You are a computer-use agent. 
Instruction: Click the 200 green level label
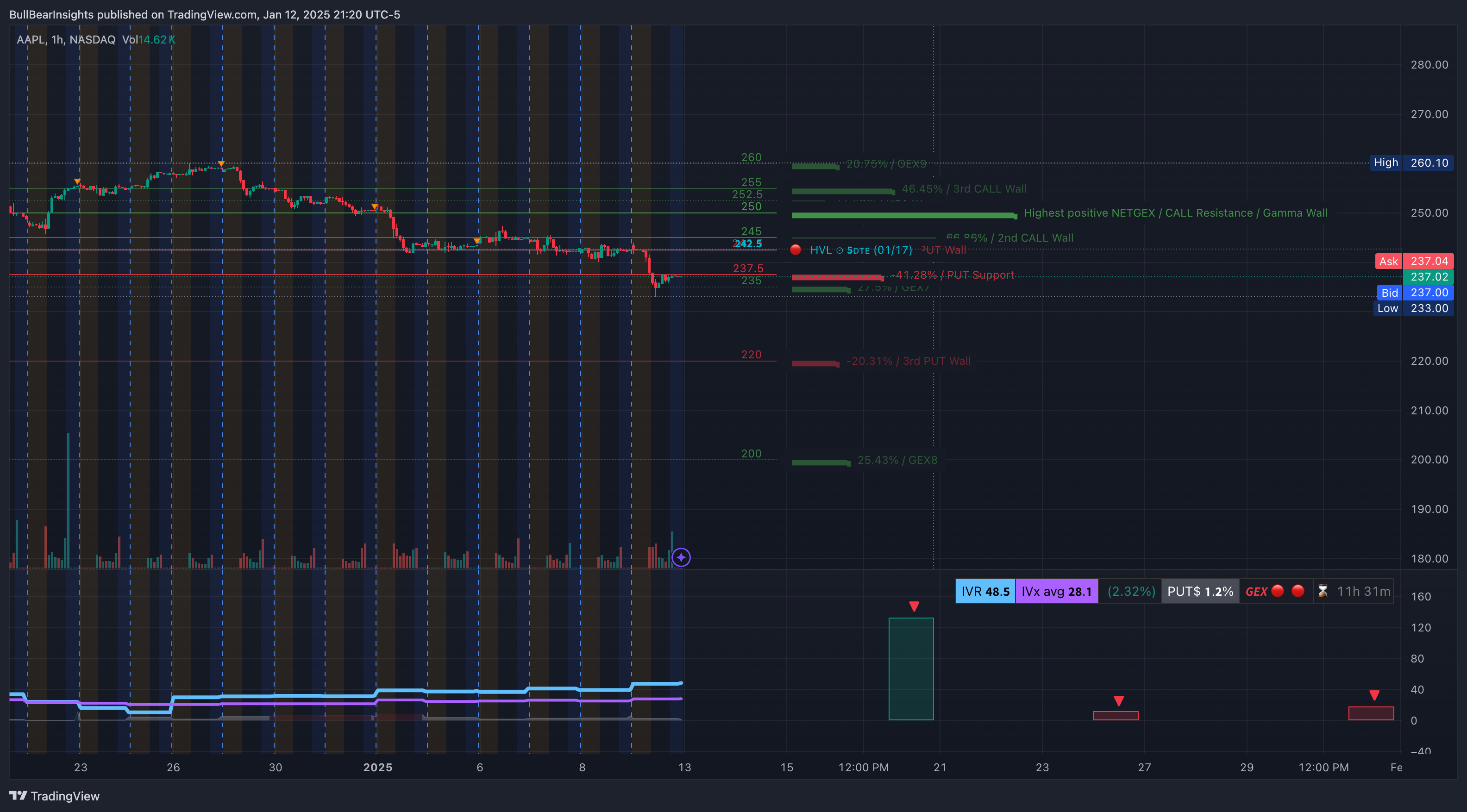751,453
